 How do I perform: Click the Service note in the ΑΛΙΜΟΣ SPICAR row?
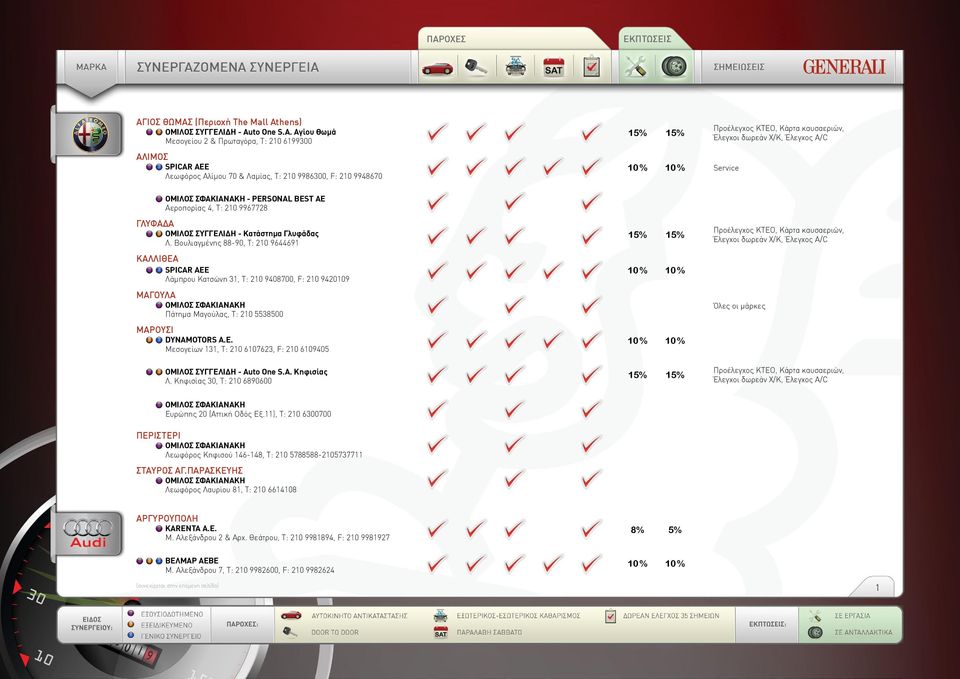pos(726,168)
